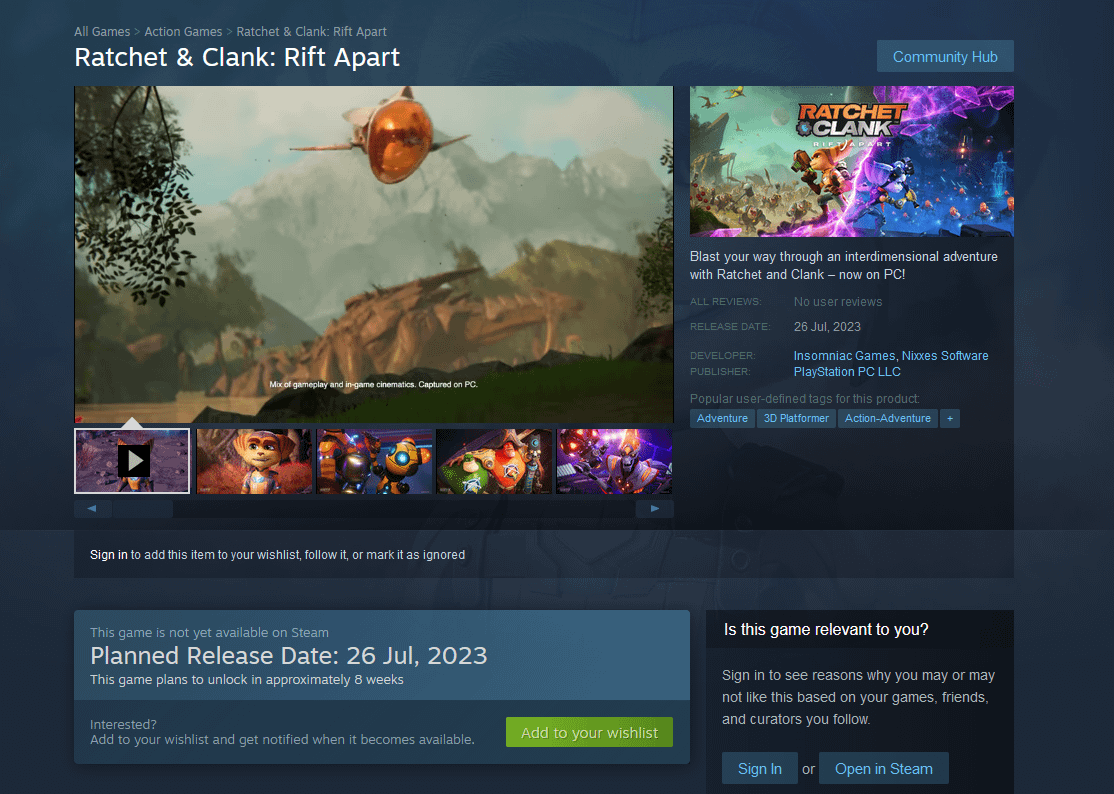The height and width of the screenshot is (794, 1114).
Task: Click the right arrow of the thumbnail strip
Action: [654, 509]
